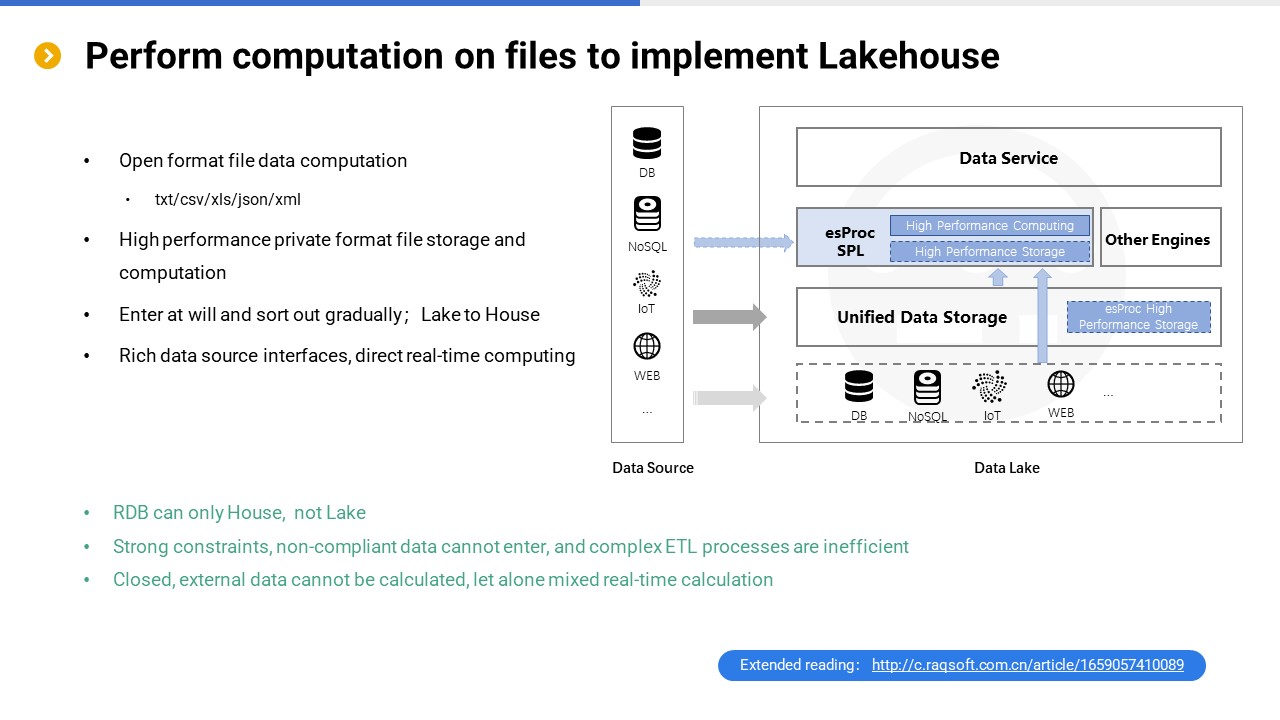The height and width of the screenshot is (720, 1280).
Task: Select the Unified Data Storage label
Action: click(921, 317)
